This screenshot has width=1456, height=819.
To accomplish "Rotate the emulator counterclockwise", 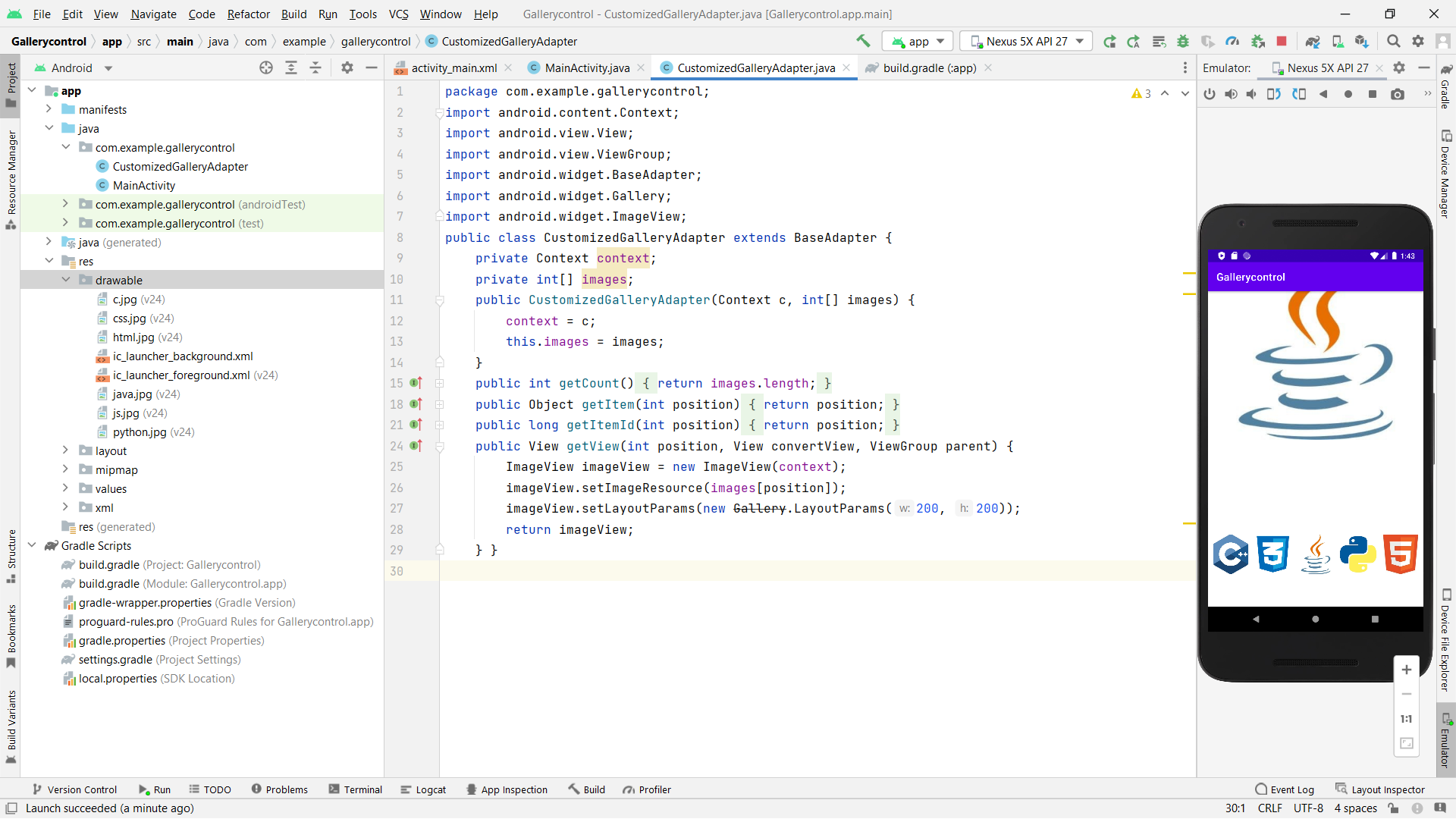I will [1274, 94].
